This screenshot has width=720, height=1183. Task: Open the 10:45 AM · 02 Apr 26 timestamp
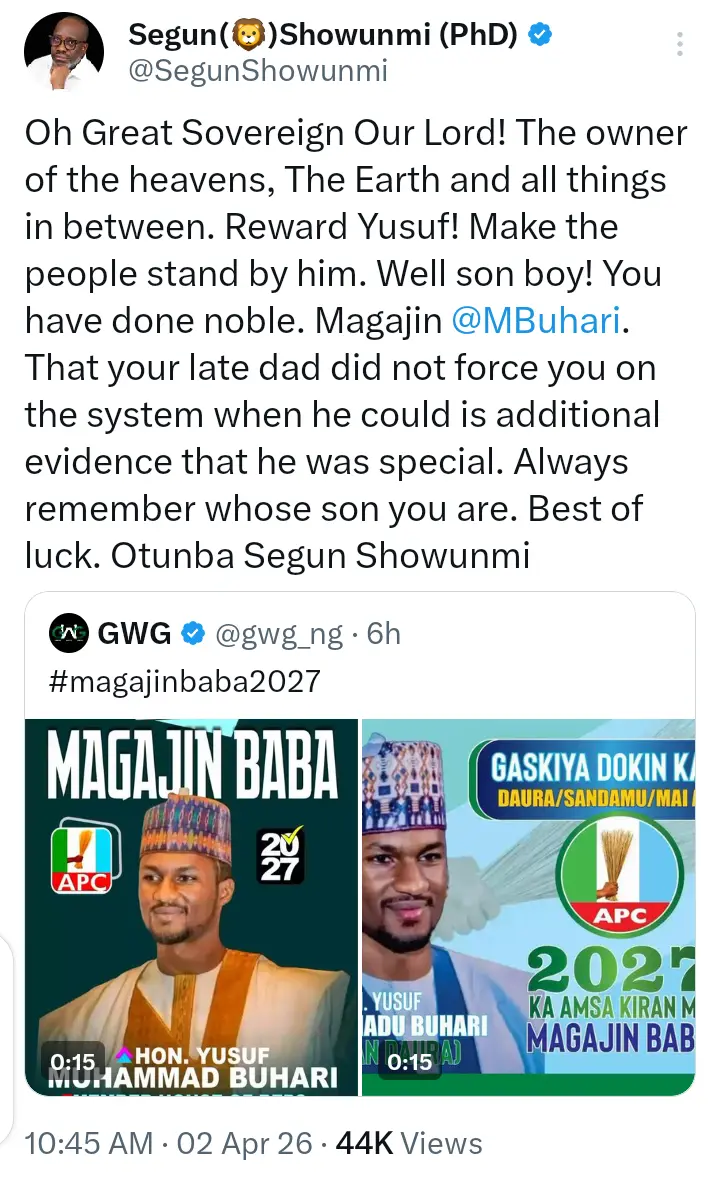[x=169, y=1143]
